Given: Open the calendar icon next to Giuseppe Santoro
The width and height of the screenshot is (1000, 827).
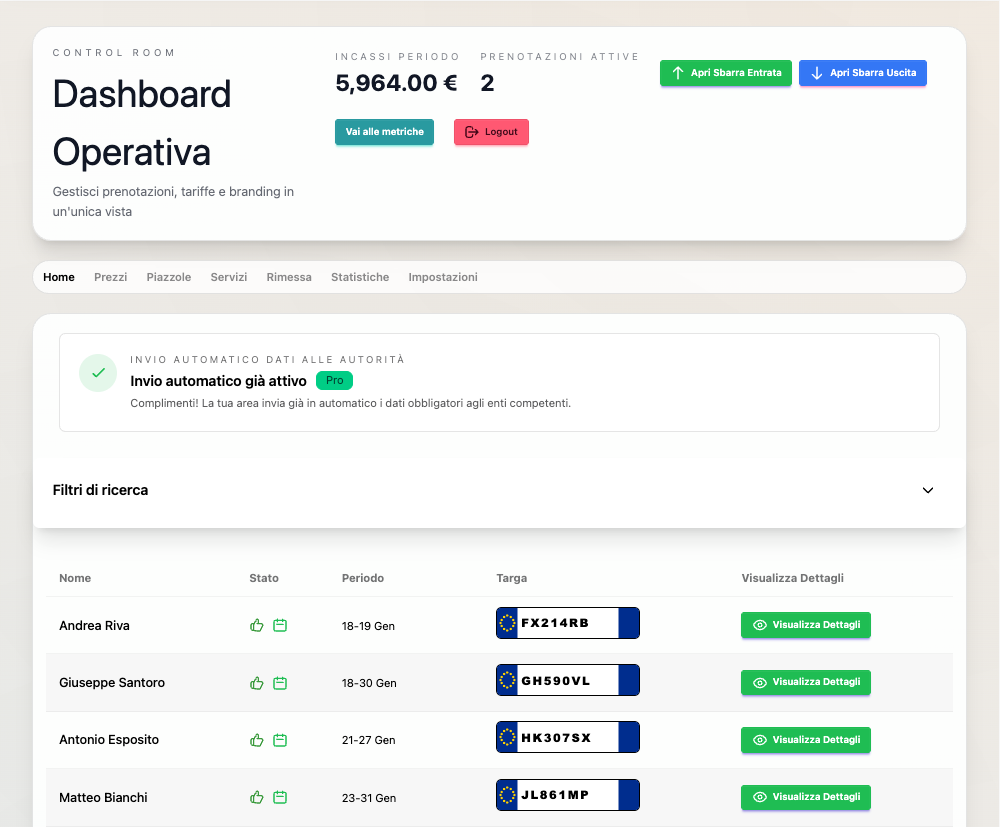Looking at the screenshot, I should point(281,682).
